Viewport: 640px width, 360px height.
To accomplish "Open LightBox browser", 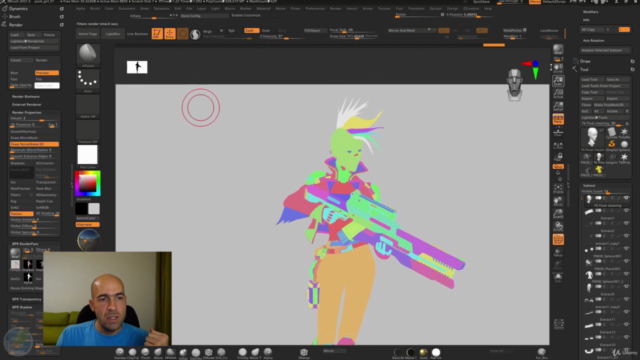I will click(113, 34).
